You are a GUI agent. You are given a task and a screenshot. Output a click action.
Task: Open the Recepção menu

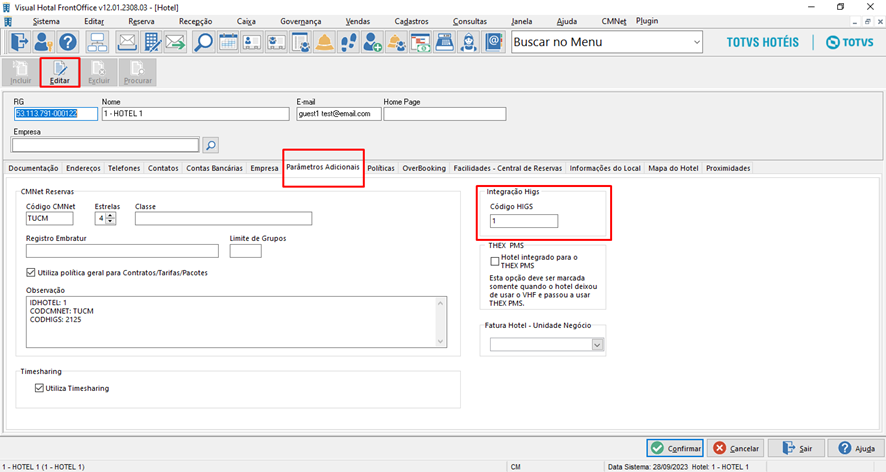pyautogui.click(x=196, y=21)
